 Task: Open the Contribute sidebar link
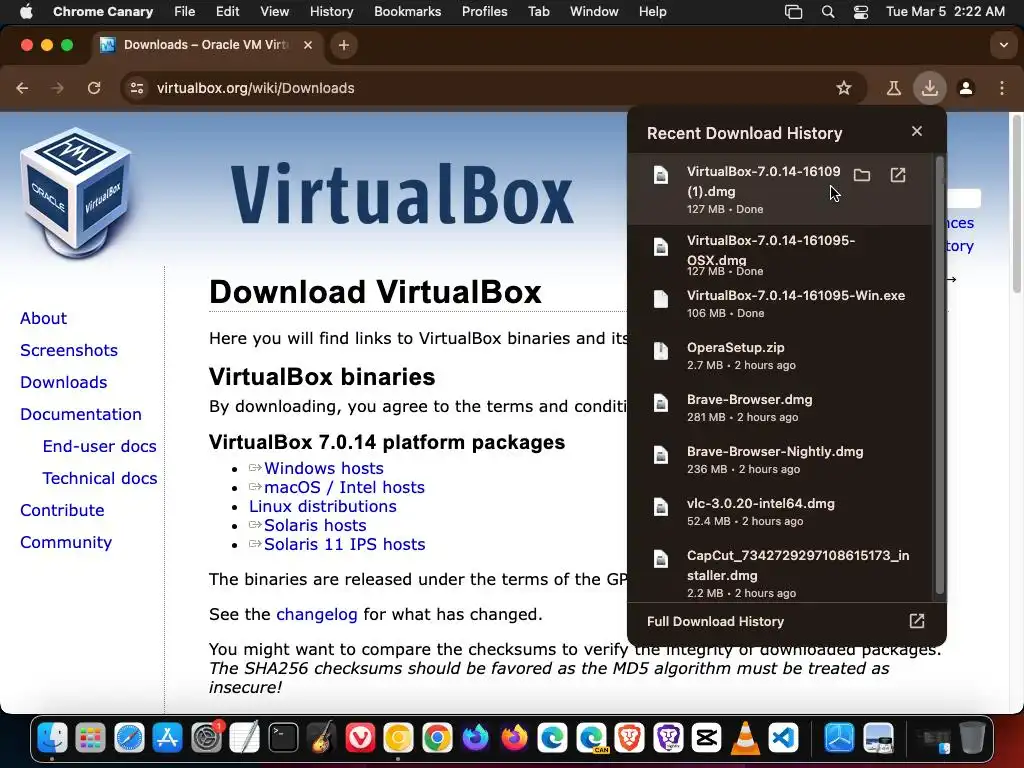click(x=62, y=510)
